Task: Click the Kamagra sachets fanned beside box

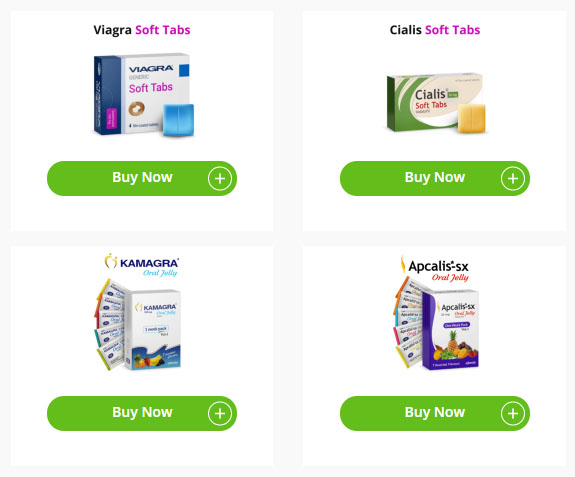Action: pos(110,324)
